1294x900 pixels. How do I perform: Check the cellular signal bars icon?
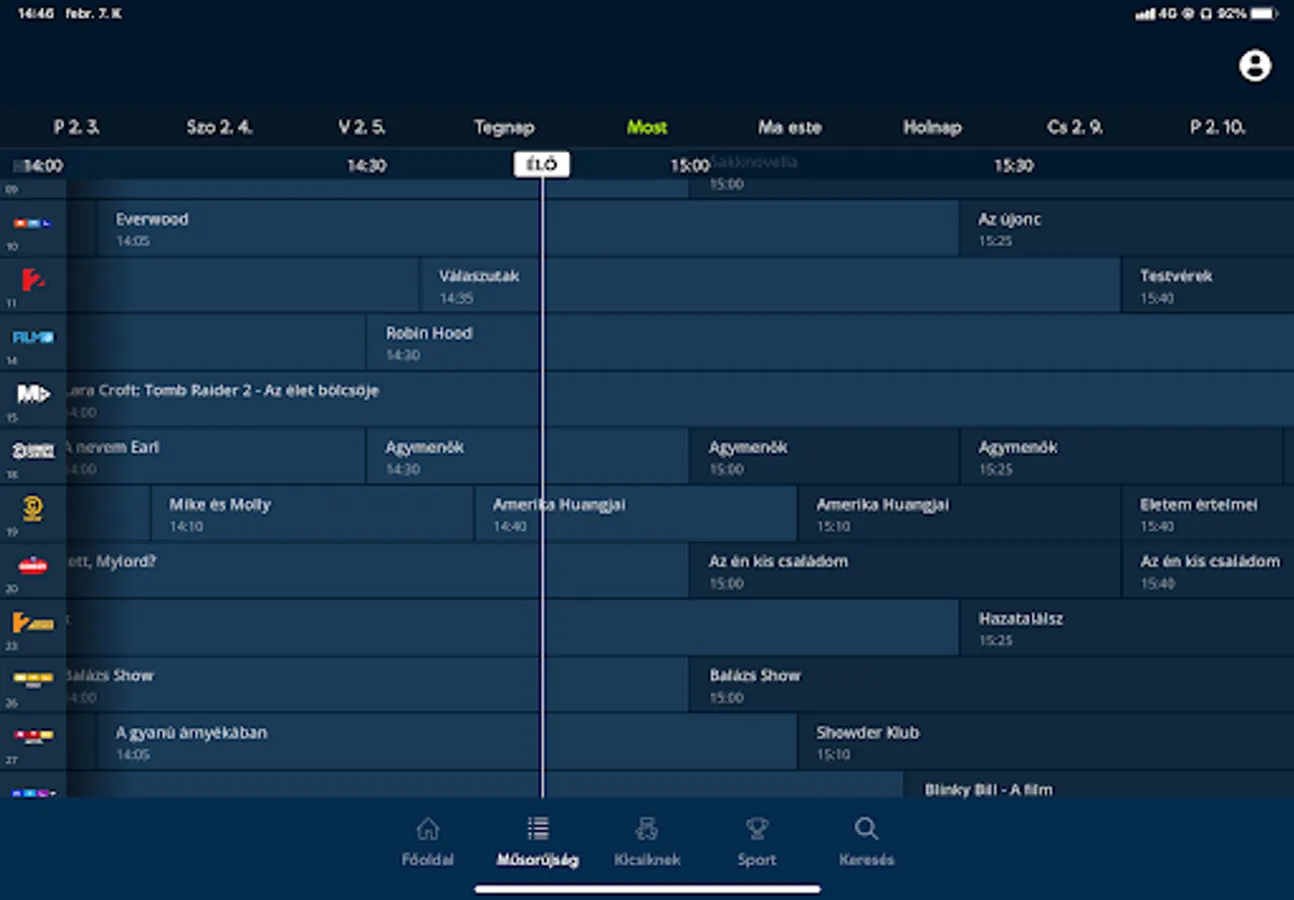pos(1145,14)
